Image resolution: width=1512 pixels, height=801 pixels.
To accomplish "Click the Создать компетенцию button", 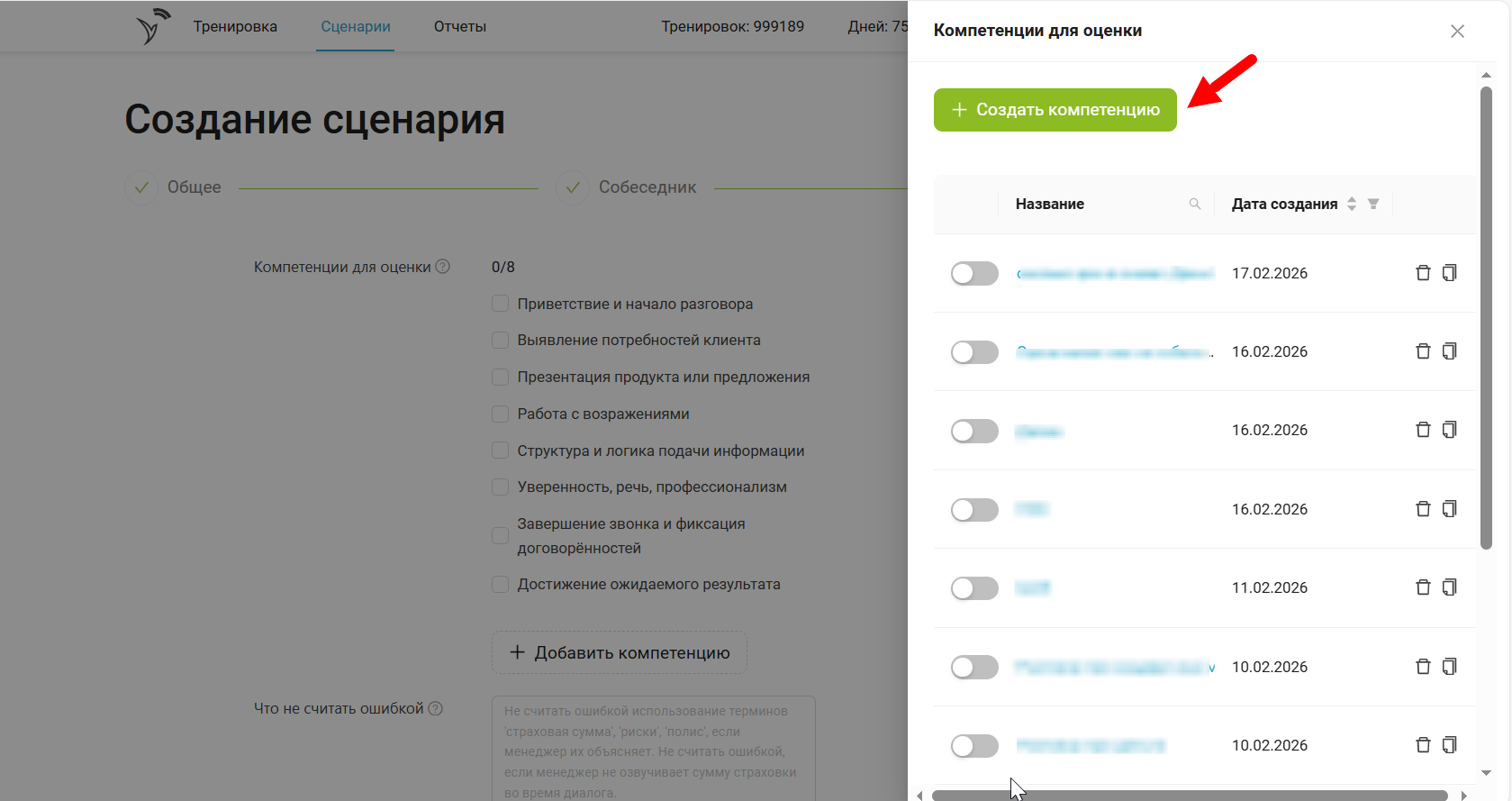I will [x=1055, y=110].
